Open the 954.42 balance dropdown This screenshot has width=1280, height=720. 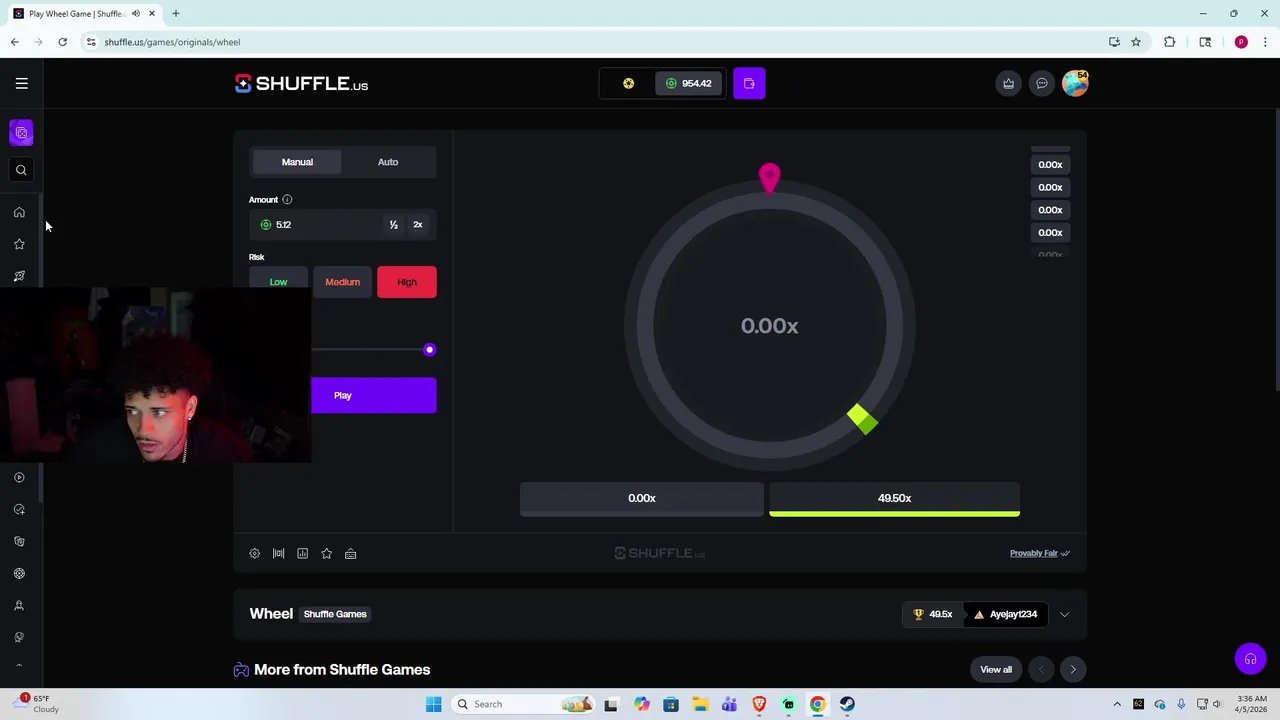(689, 83)
